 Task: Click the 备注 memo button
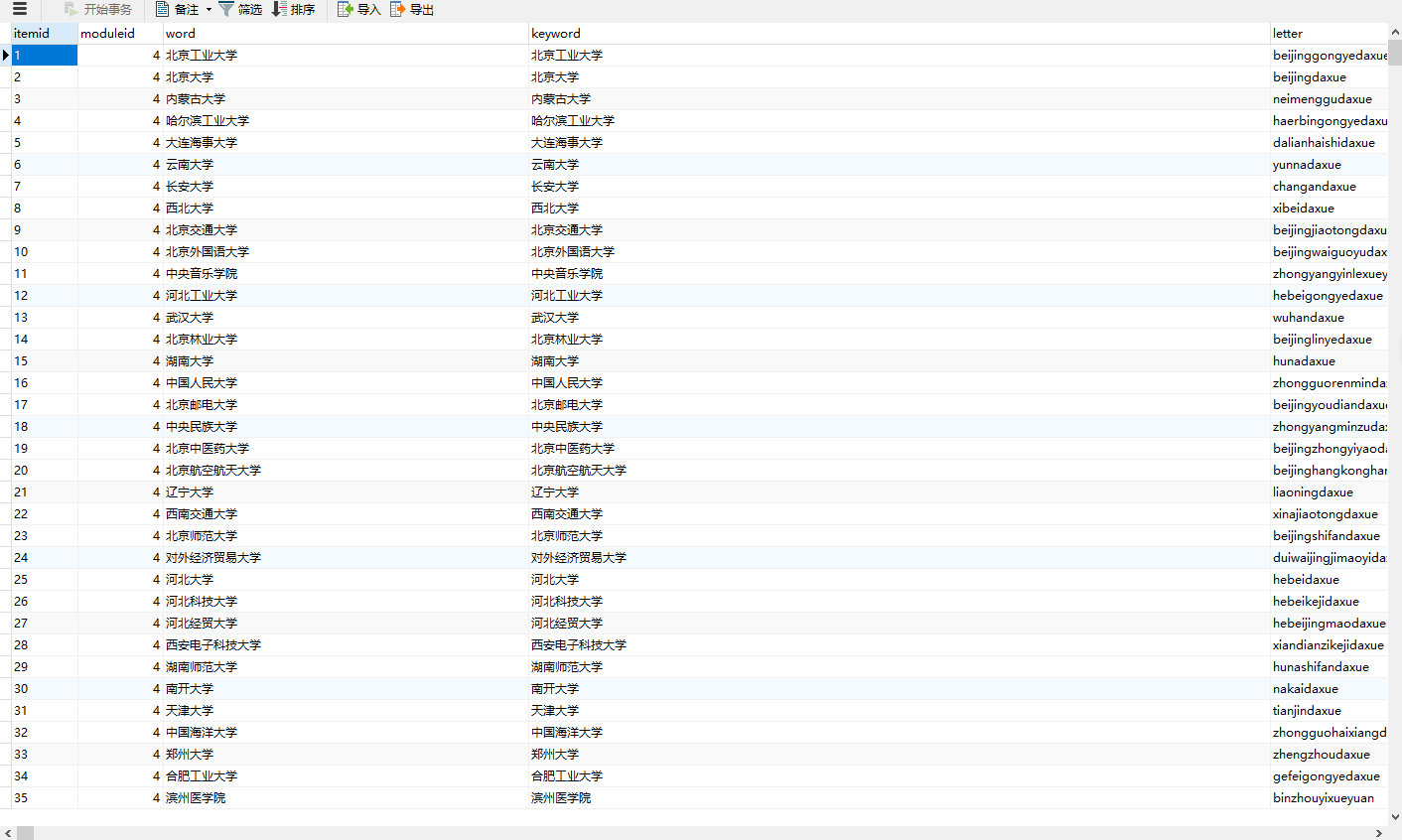(177, 9)
